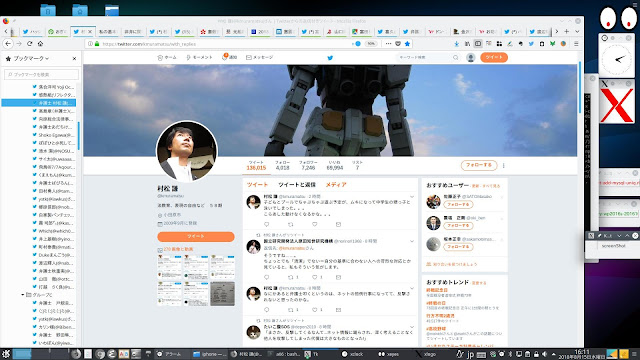This screenshot has height=360, width=640.
Task: Click フォローする button on profile bar
Action: tap(479, 165)
